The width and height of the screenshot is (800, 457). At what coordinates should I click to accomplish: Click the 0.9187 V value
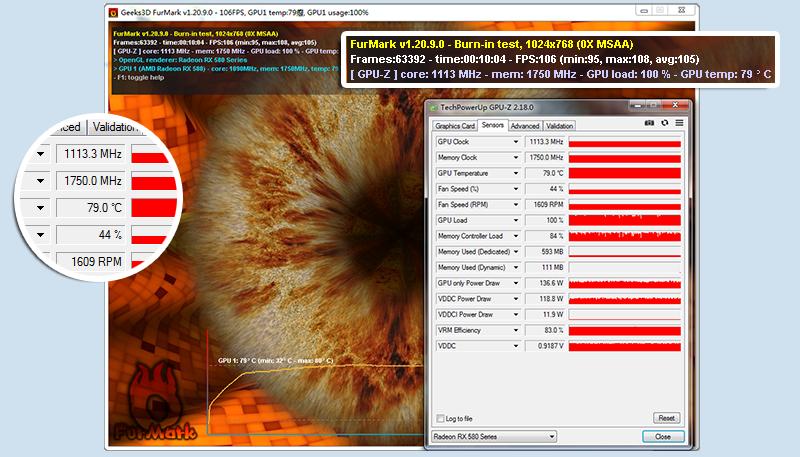545,346
